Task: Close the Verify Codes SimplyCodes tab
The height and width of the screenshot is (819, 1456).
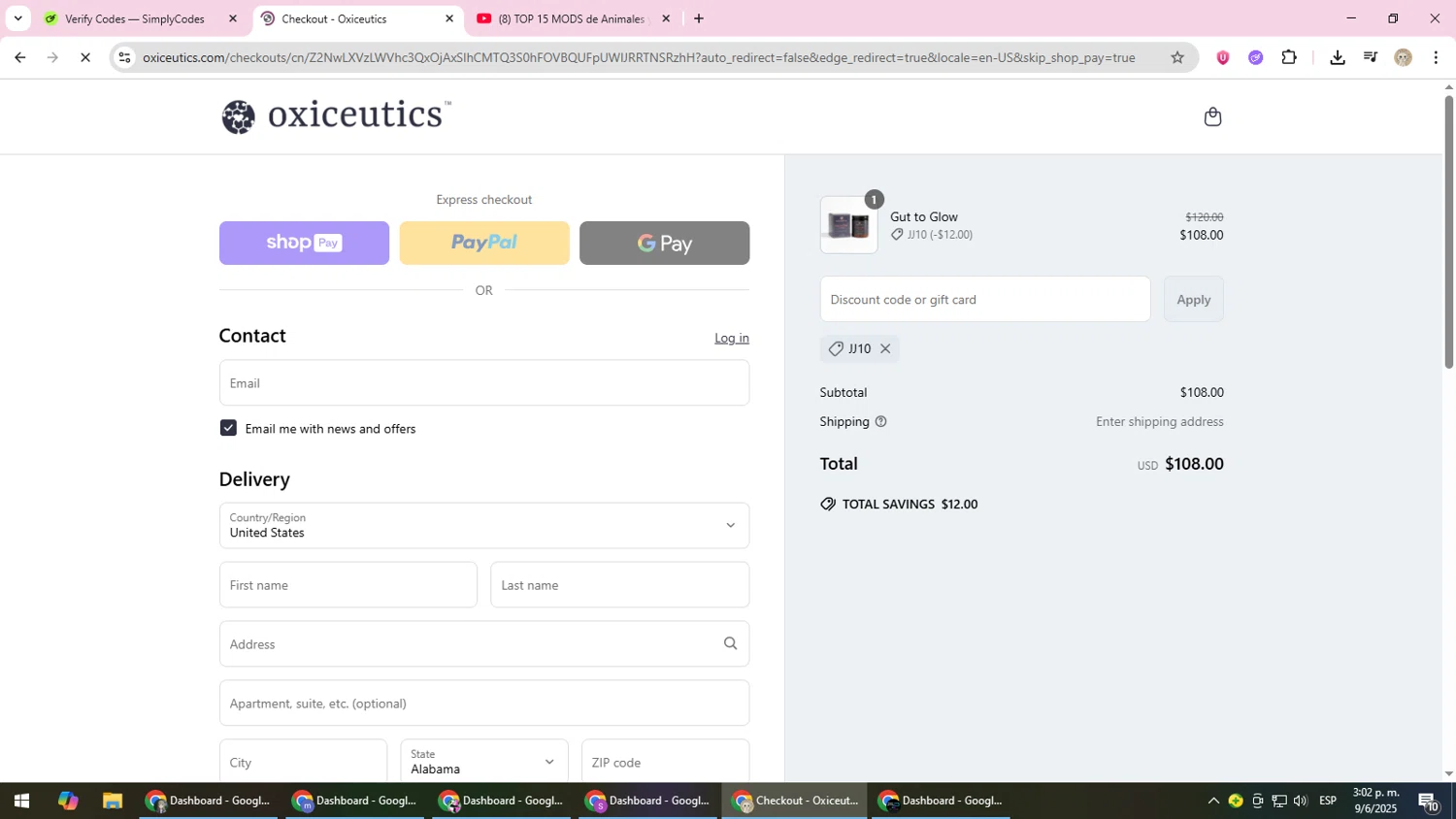Action: coord(232,18)
